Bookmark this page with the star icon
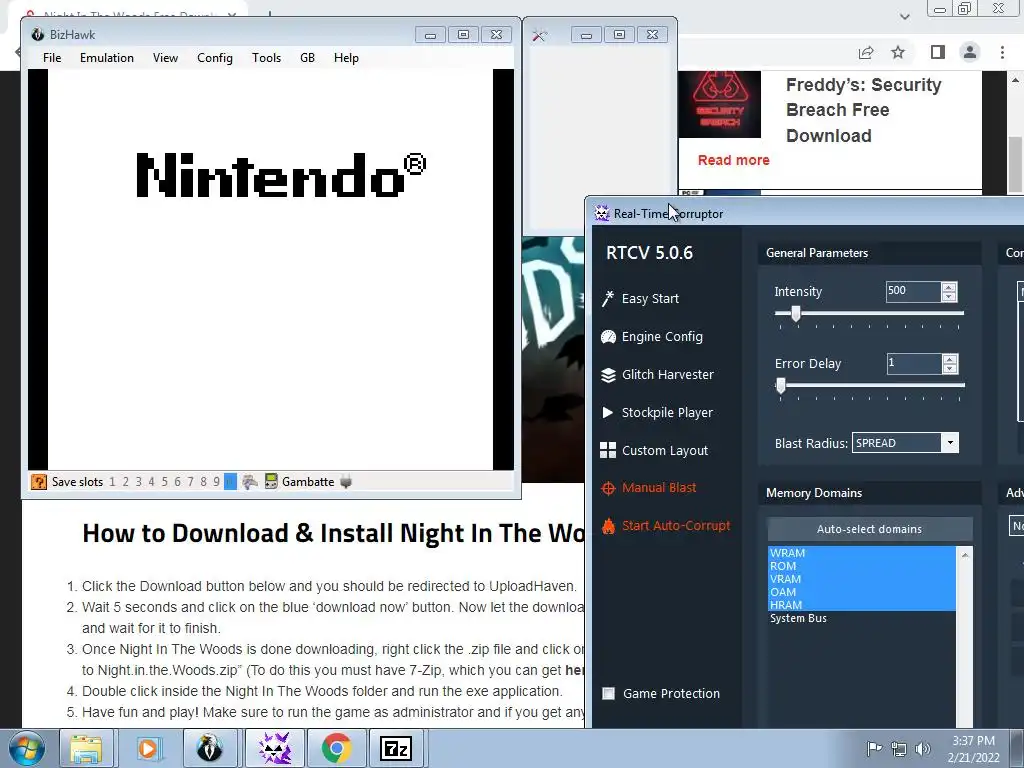 pyautogui.click(x=899, y=52)
